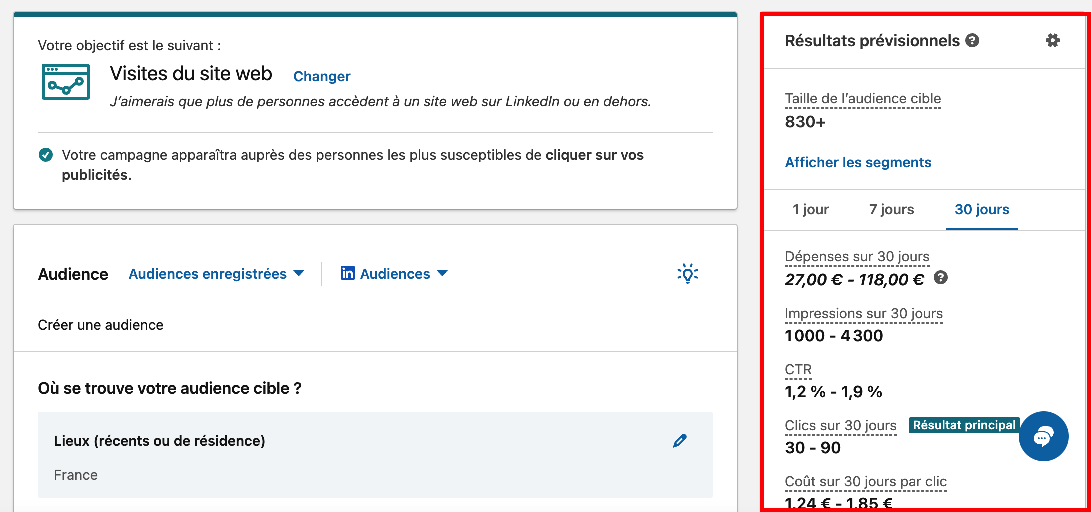Open Afficher les segments link
The width and height of the screenshot is (1092, 512).
point(857,162)
